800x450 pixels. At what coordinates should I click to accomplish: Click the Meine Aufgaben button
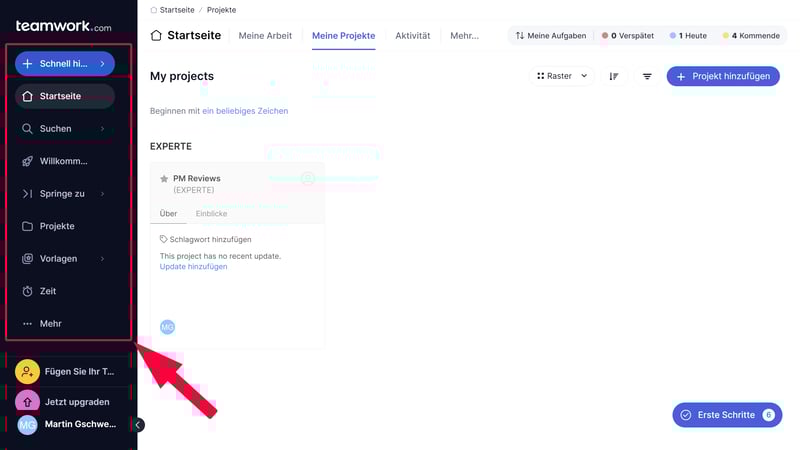coord(551,36)
